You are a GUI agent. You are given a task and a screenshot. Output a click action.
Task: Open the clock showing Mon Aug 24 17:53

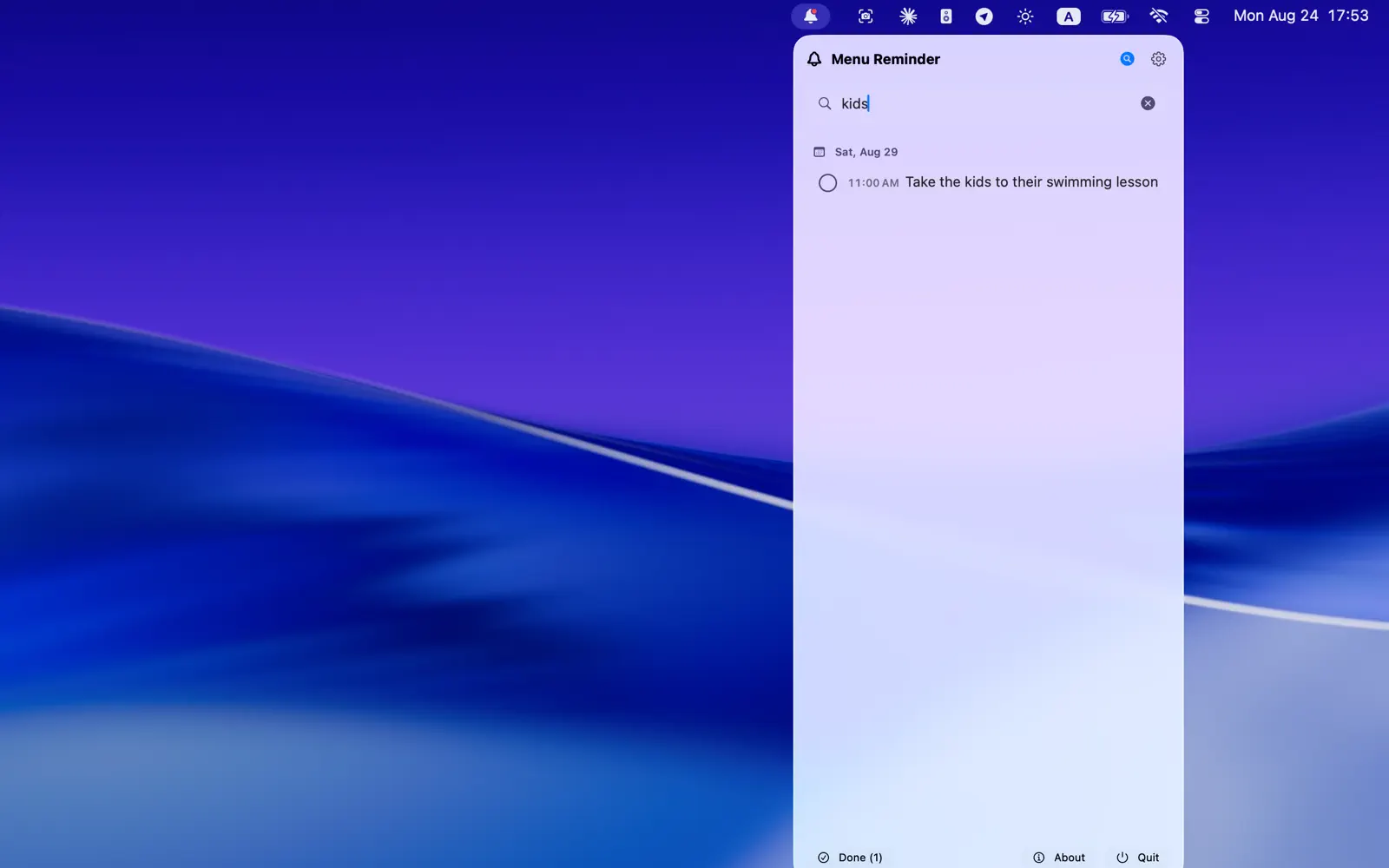(x=1300, y=16)
